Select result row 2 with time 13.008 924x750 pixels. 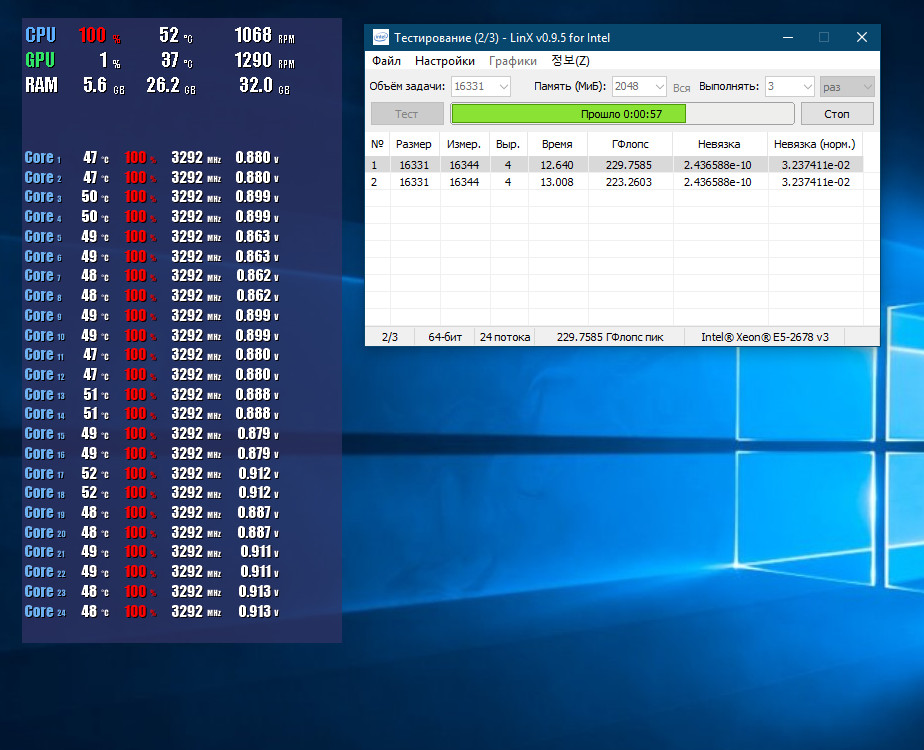tap(615, 182)
